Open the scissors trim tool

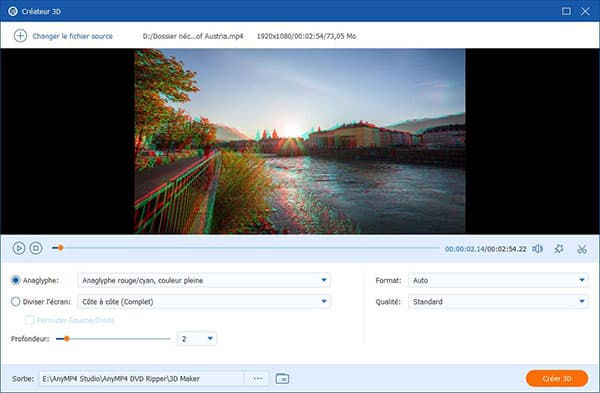coord(582,249)
